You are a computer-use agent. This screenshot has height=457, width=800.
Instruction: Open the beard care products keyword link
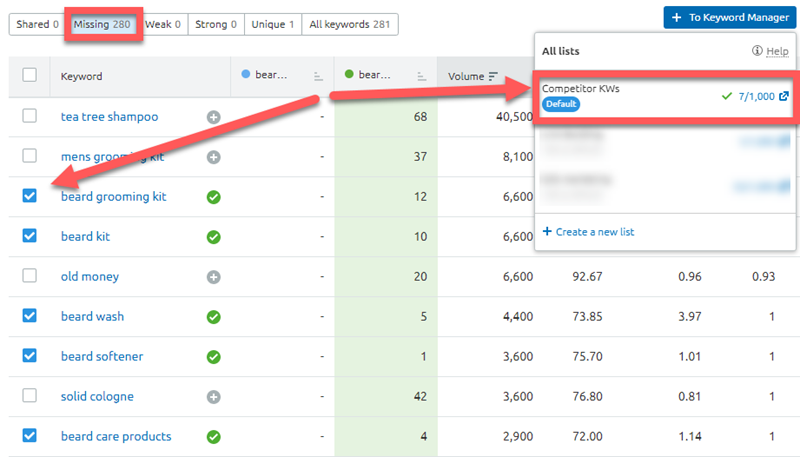pos(116,437)
